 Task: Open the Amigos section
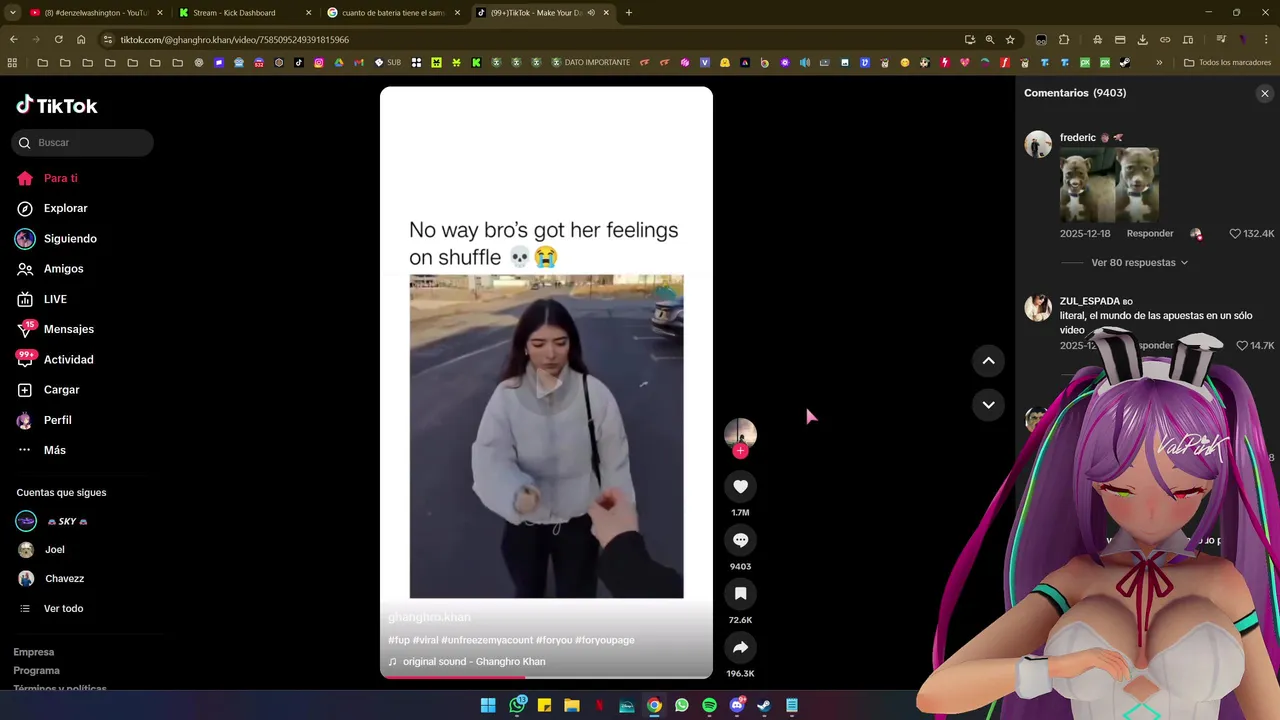pos(50,269)
